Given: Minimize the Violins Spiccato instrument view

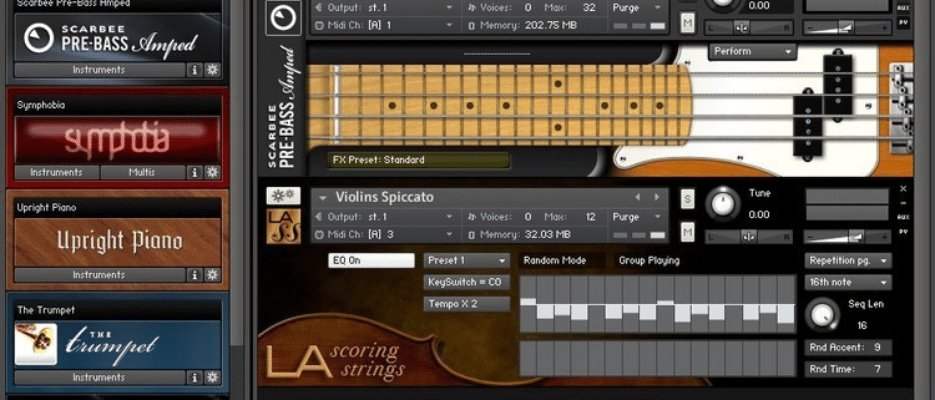Looking at the screenshot, I should coord(903,203).
